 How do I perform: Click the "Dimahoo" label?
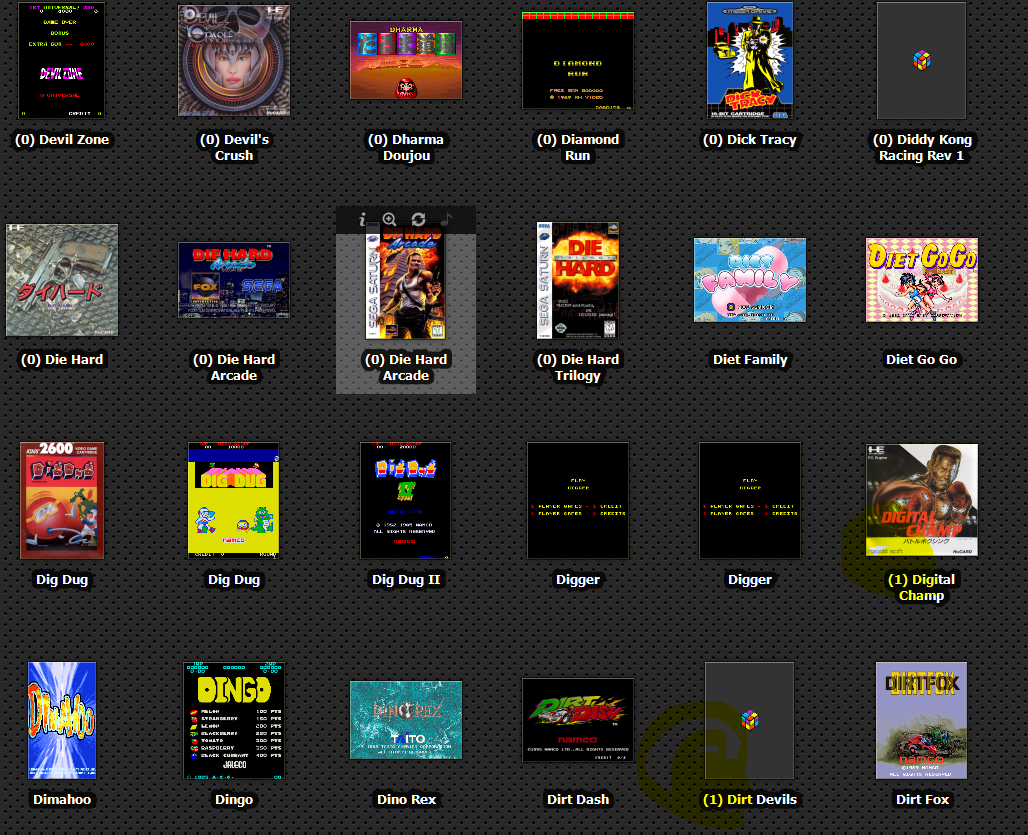tap(62, 800)
